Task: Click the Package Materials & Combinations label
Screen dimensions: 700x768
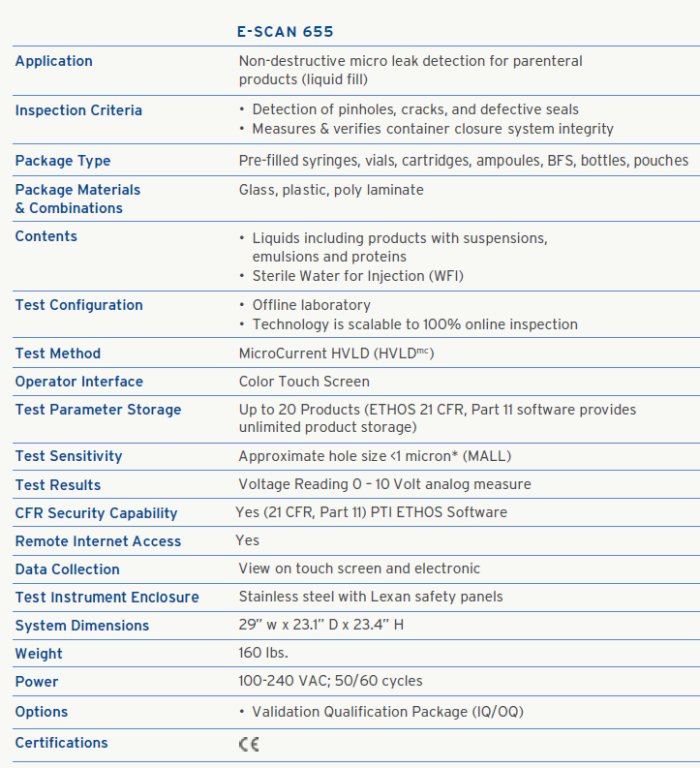Action: coord(77,199)
